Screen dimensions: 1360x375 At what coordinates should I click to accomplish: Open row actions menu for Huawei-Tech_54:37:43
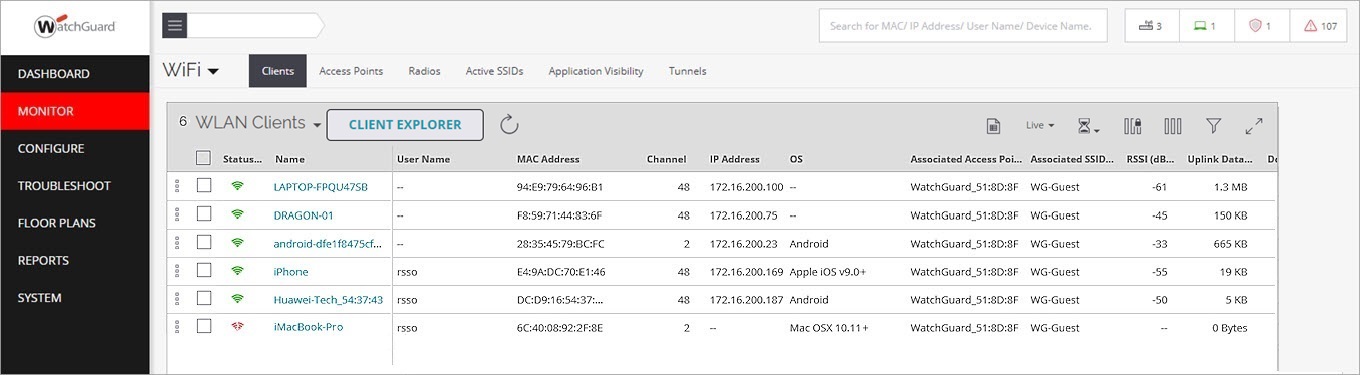pyautogui.click(x=178, y=298)
